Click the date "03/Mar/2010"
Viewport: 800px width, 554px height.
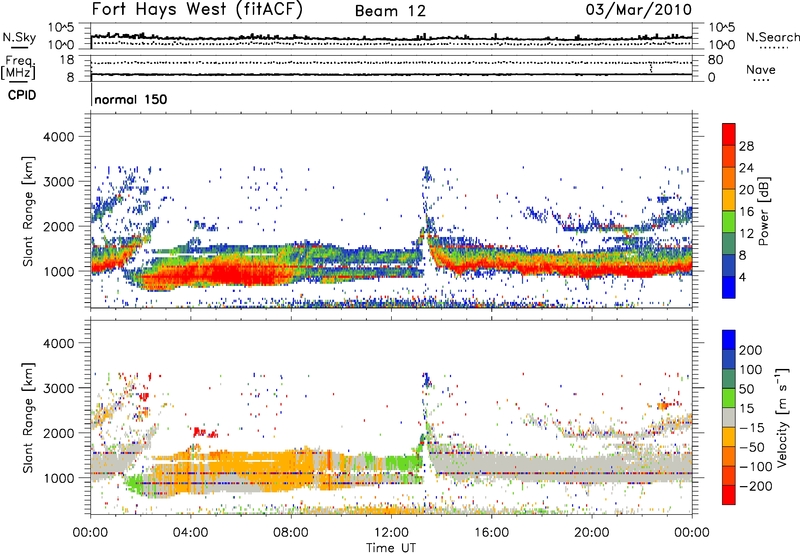(638, 10)
